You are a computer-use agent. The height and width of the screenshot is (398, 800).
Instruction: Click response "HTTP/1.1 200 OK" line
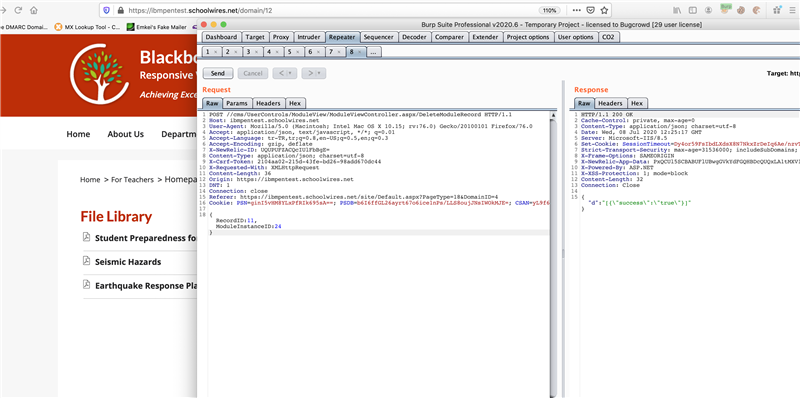coord(607,115)
